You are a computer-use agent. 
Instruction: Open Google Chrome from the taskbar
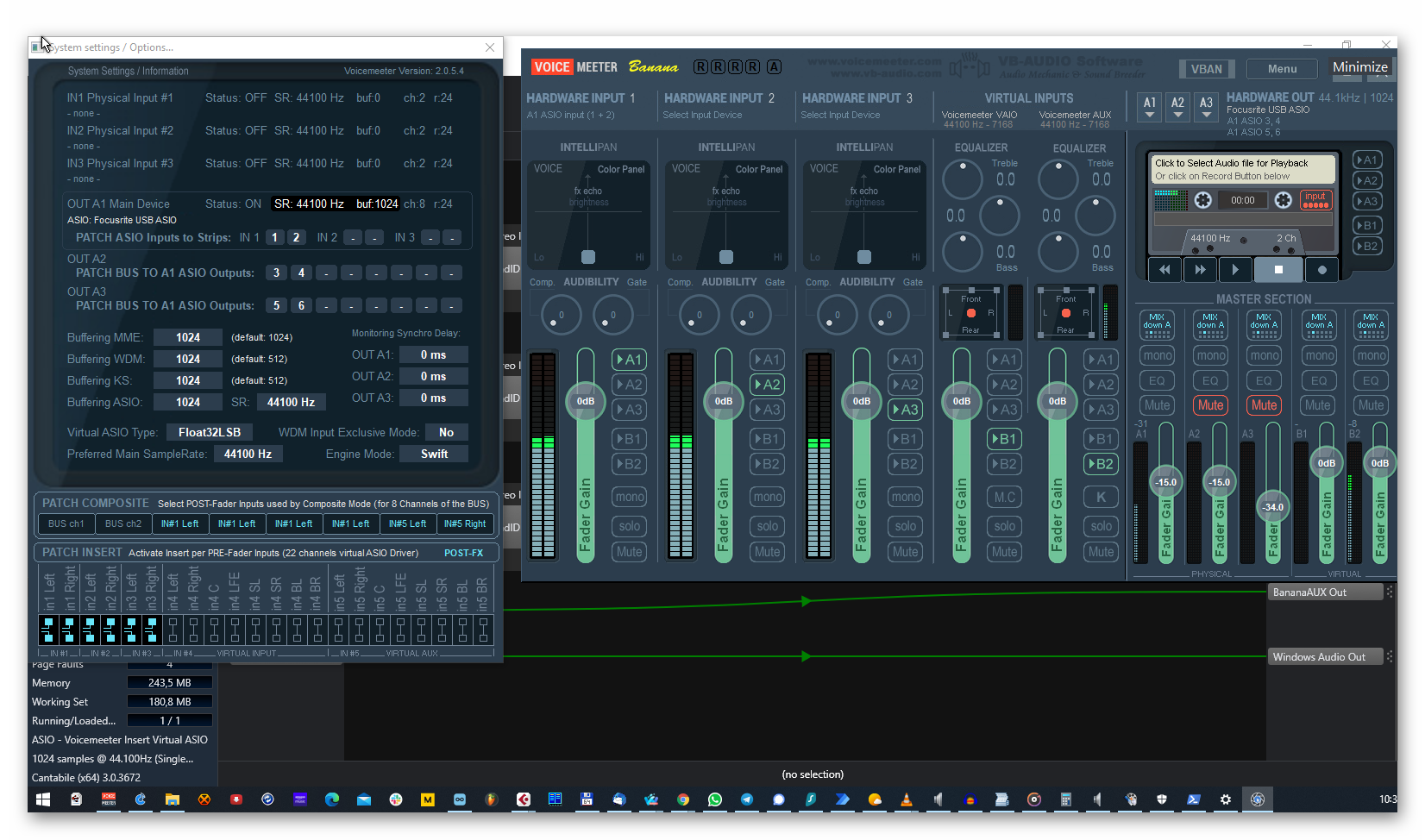[682, 799]
